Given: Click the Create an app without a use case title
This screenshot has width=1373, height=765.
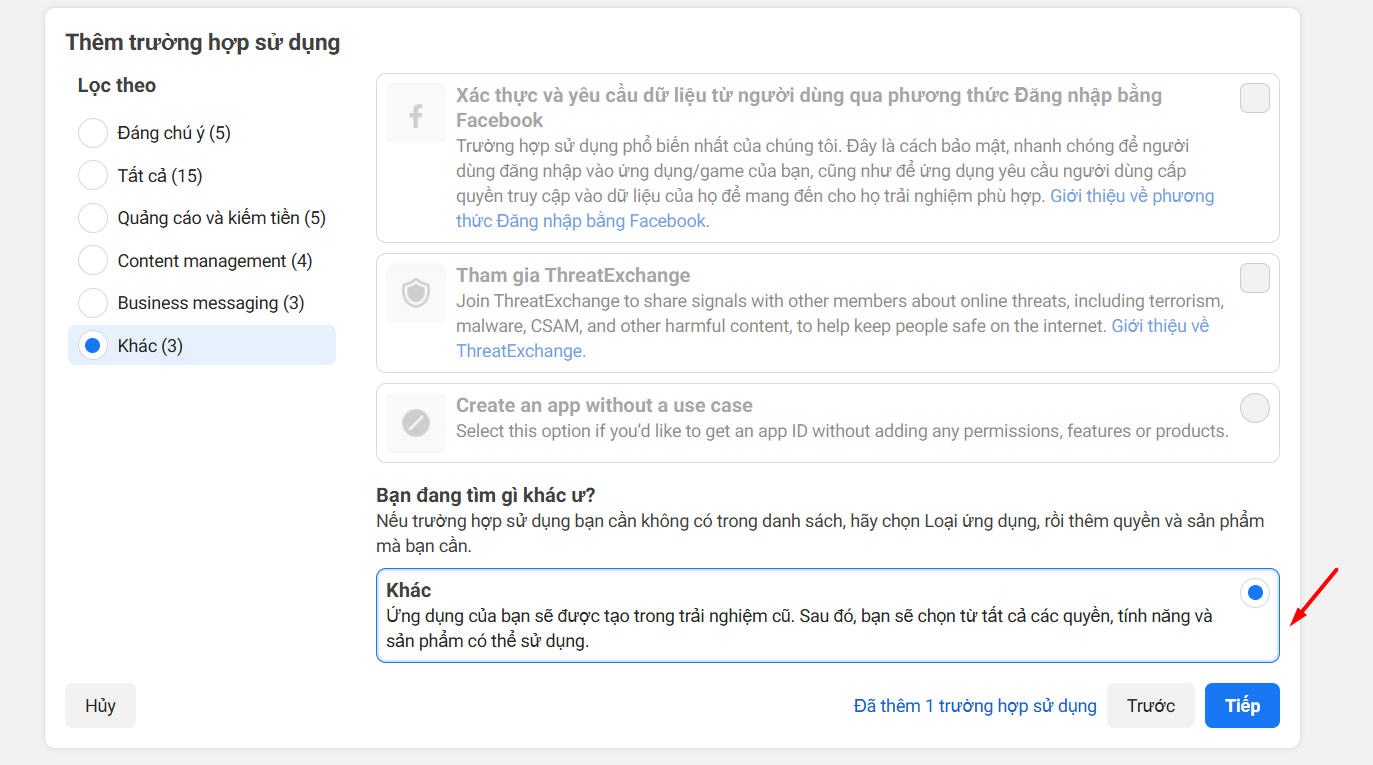Looking at the screenshot, I should click(x=604, y=405).
